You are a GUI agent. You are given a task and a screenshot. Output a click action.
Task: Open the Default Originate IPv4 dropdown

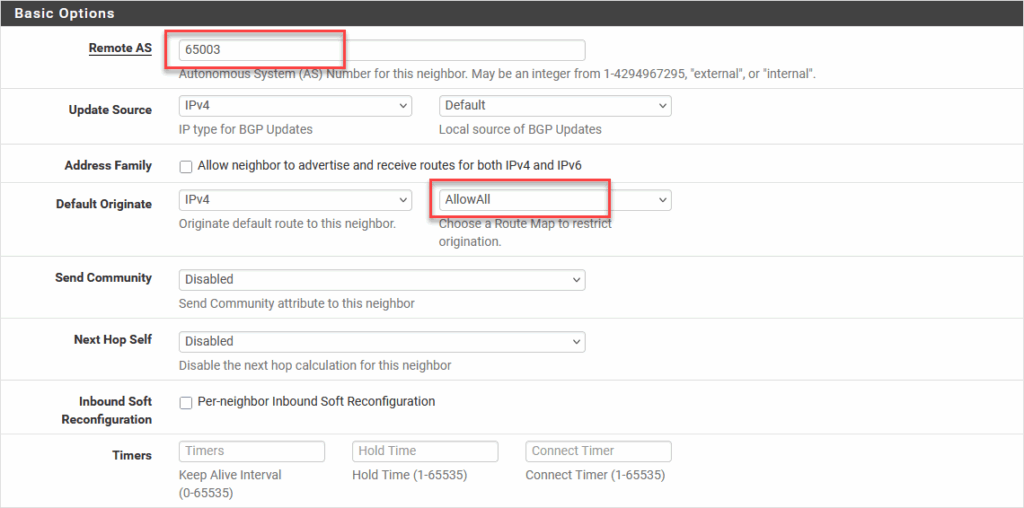(295, 200)
